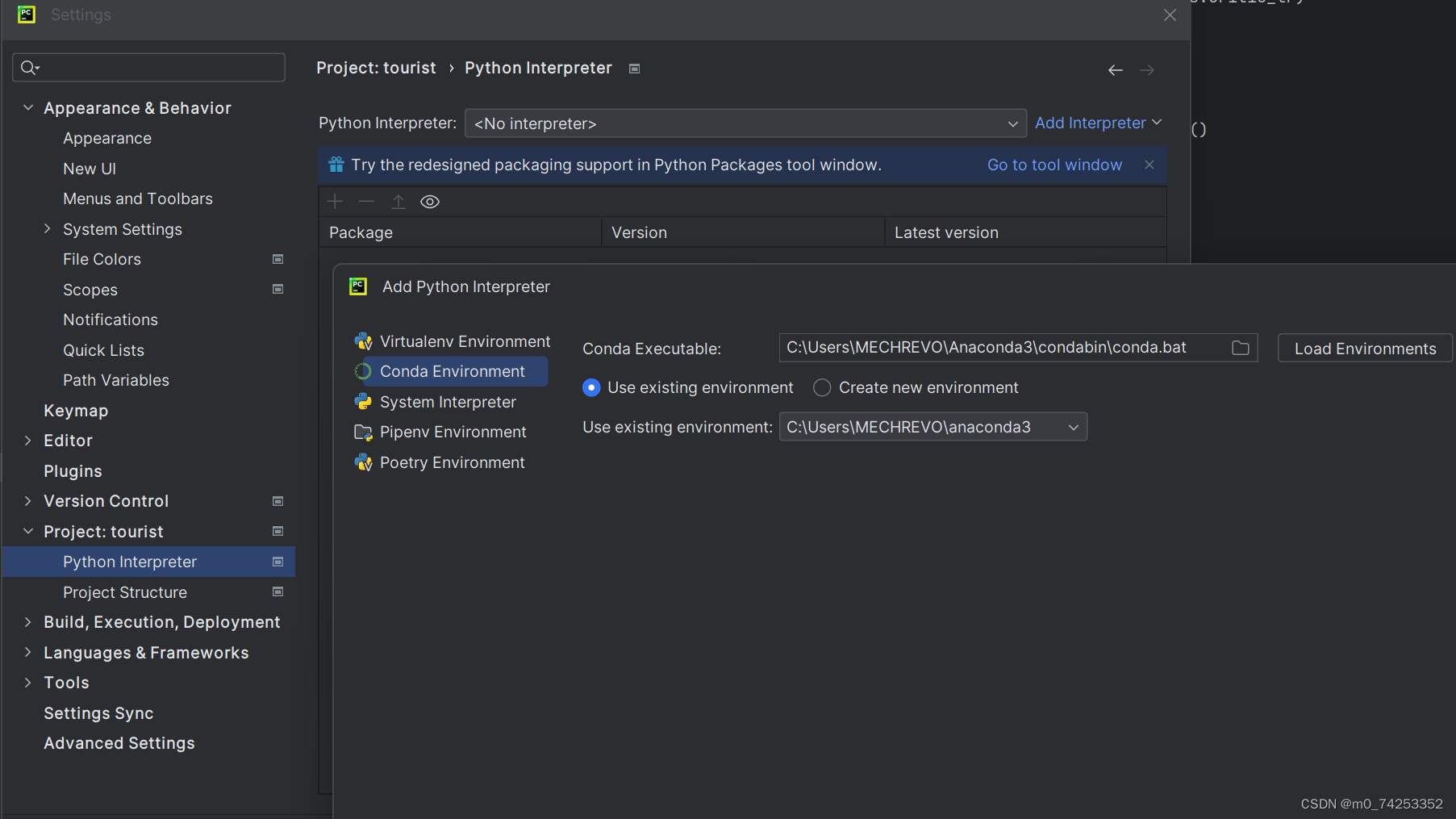Click the plus icon to install package
The height and width of the screenshot is (819, 1456).
(x=335, y=201)
